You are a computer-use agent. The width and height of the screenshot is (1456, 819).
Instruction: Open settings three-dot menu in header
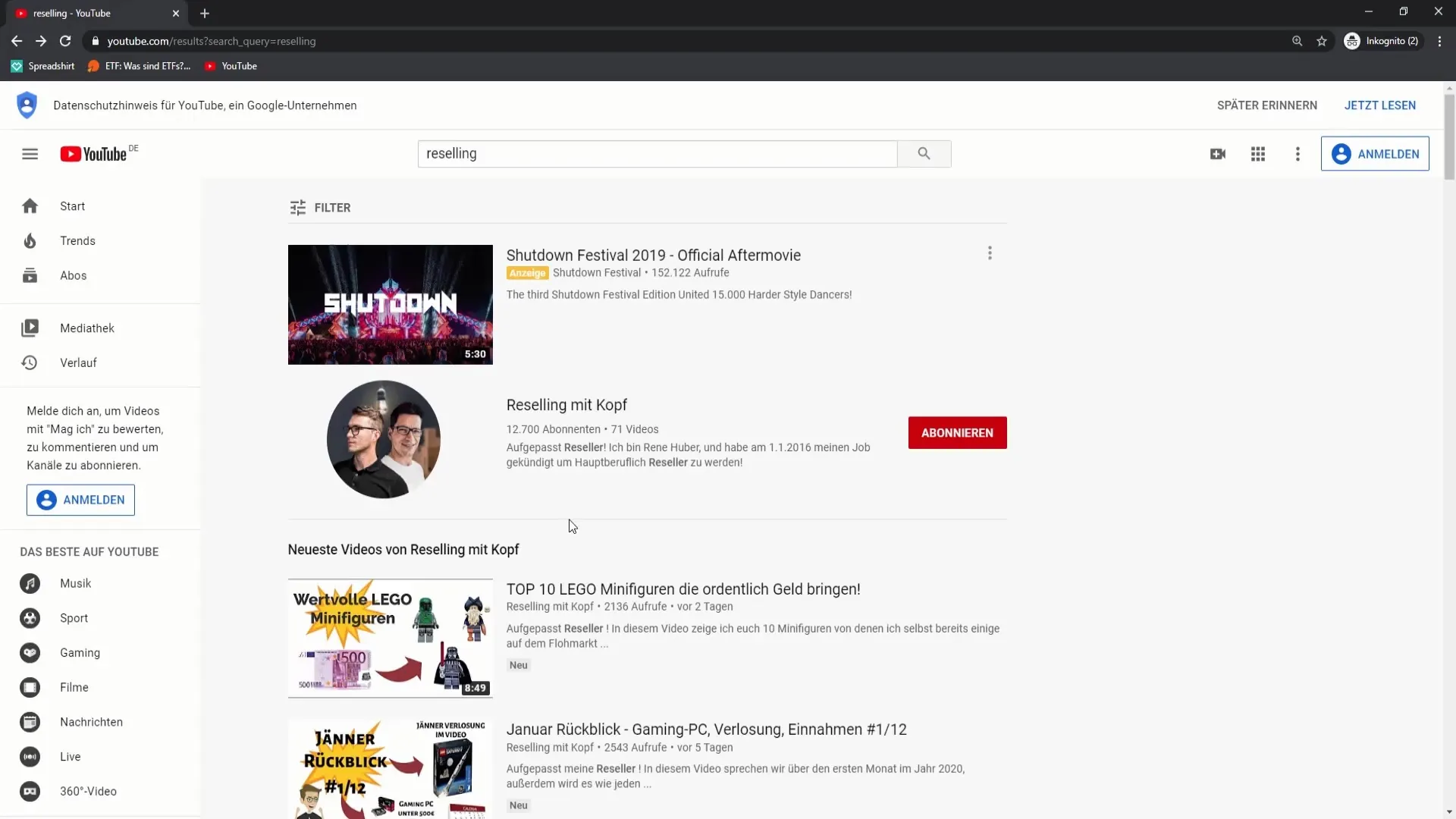pos(1298,154)
